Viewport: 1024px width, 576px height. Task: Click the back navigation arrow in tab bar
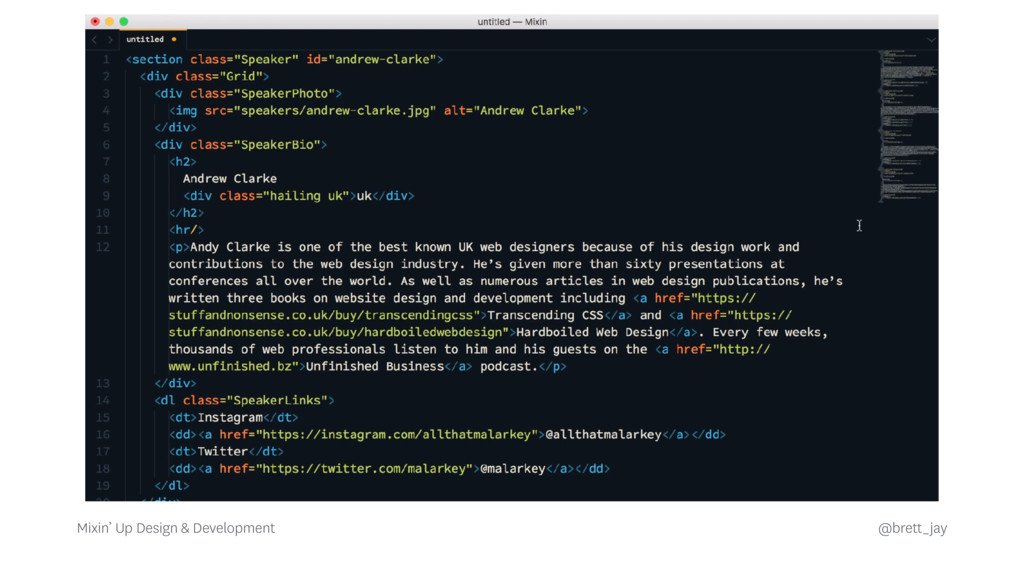(x=94, y=40)
